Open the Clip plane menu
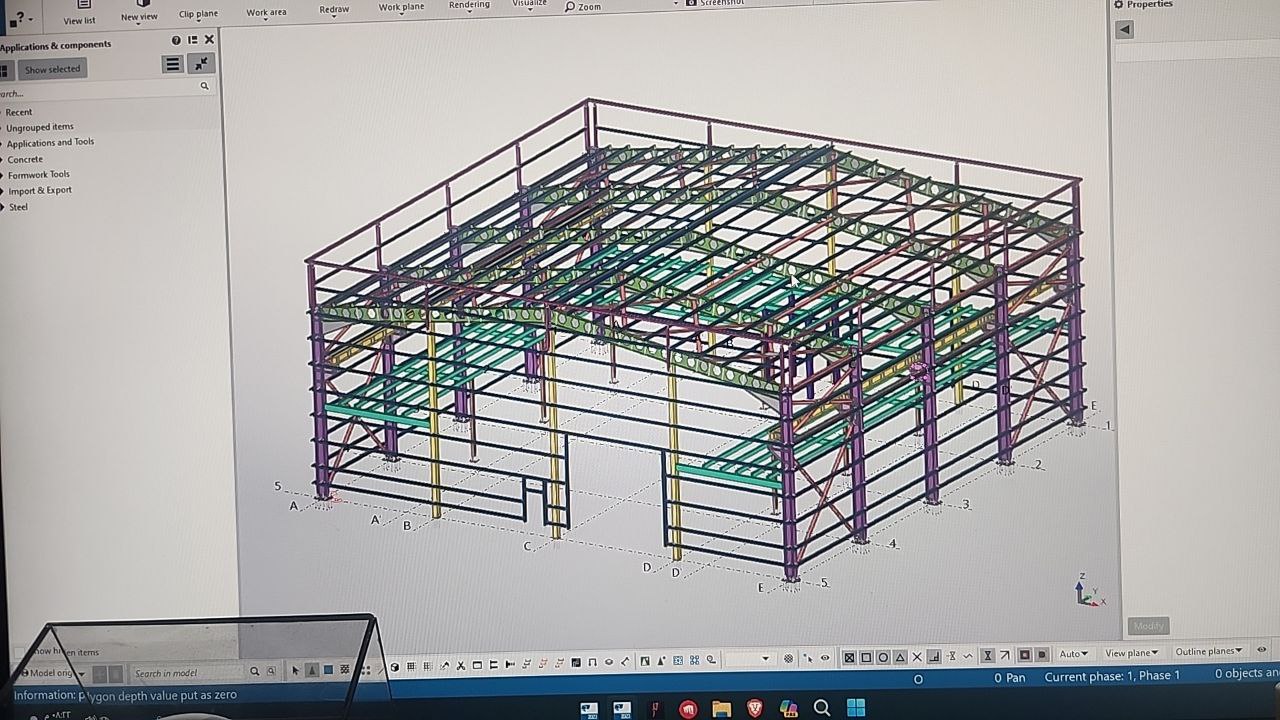The image size is (1280, 720). (198, 14)
